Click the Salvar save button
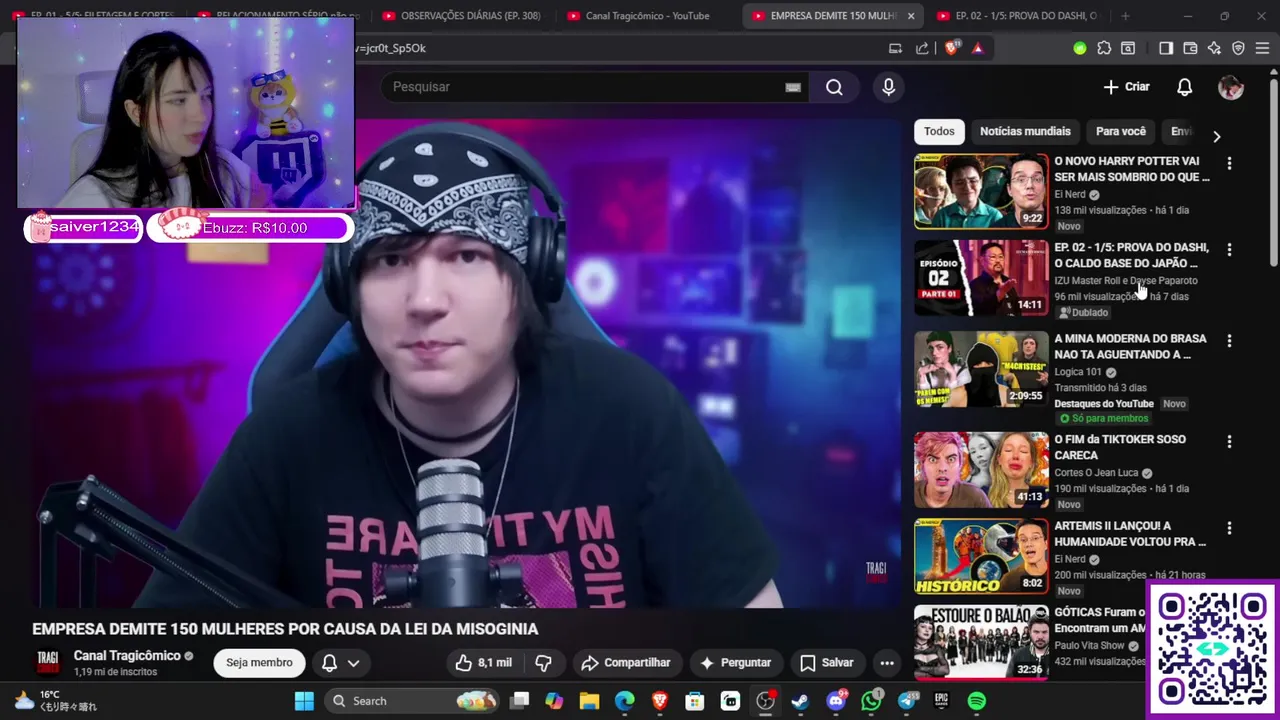 coord(827,662)
